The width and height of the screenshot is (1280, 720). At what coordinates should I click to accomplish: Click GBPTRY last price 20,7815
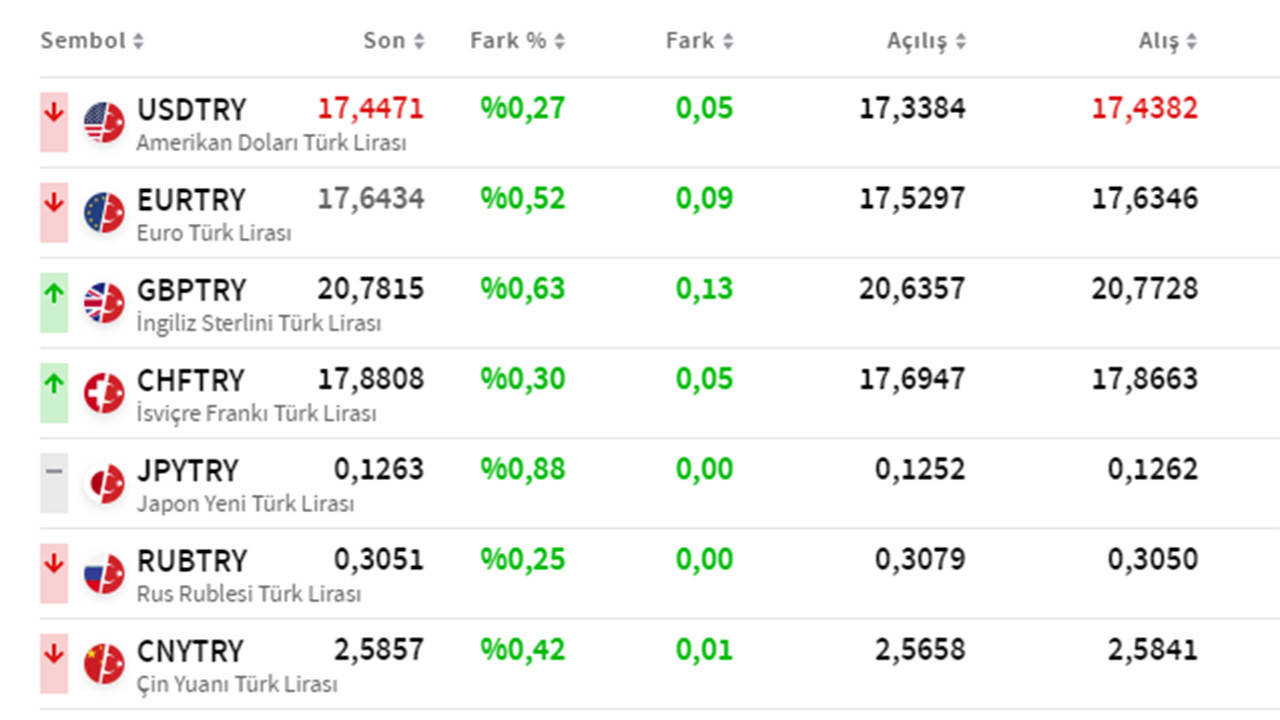coord(371,289)
